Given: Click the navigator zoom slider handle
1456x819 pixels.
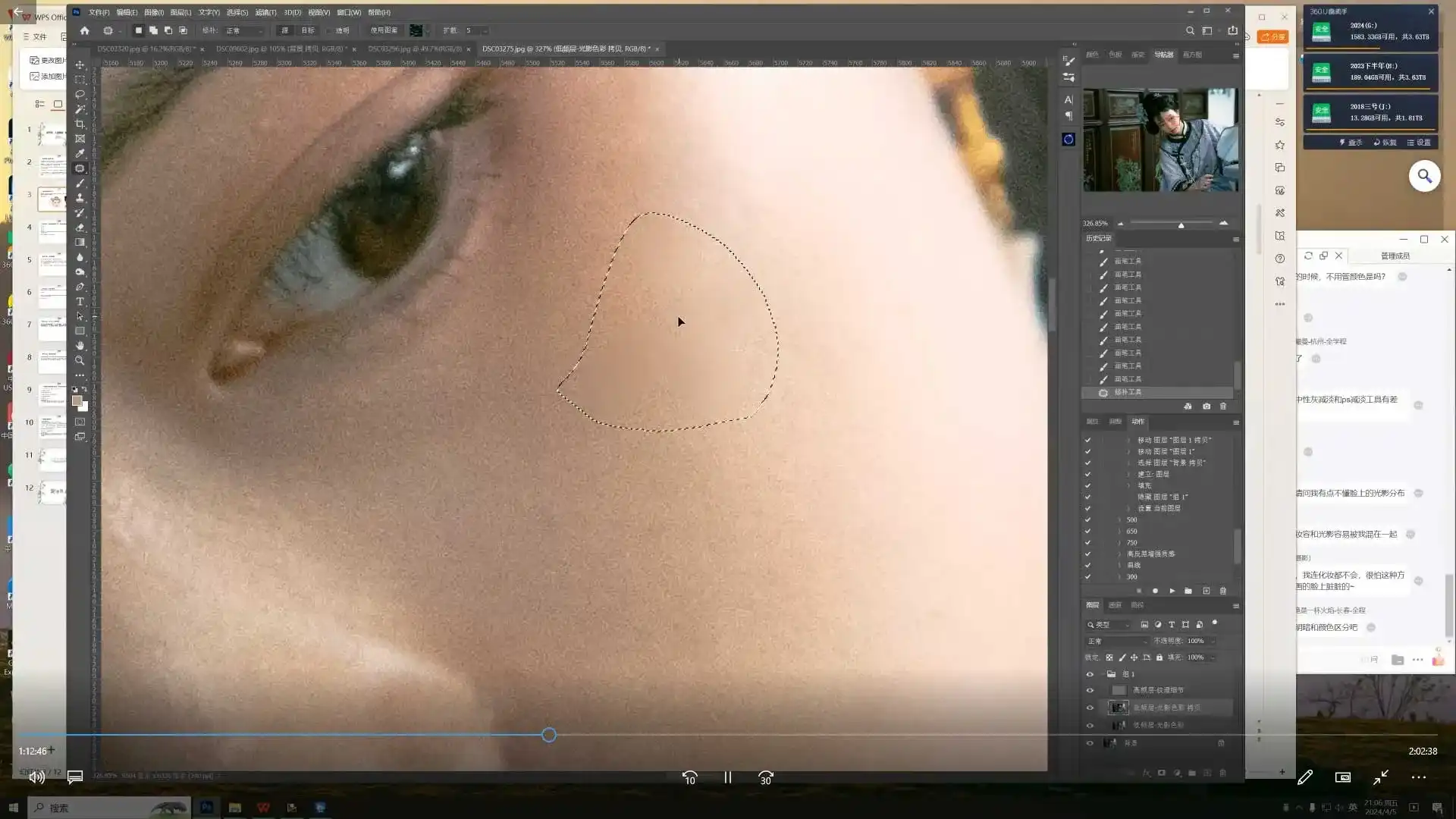Looking at the screenshot, I should tap(1181, 224).
